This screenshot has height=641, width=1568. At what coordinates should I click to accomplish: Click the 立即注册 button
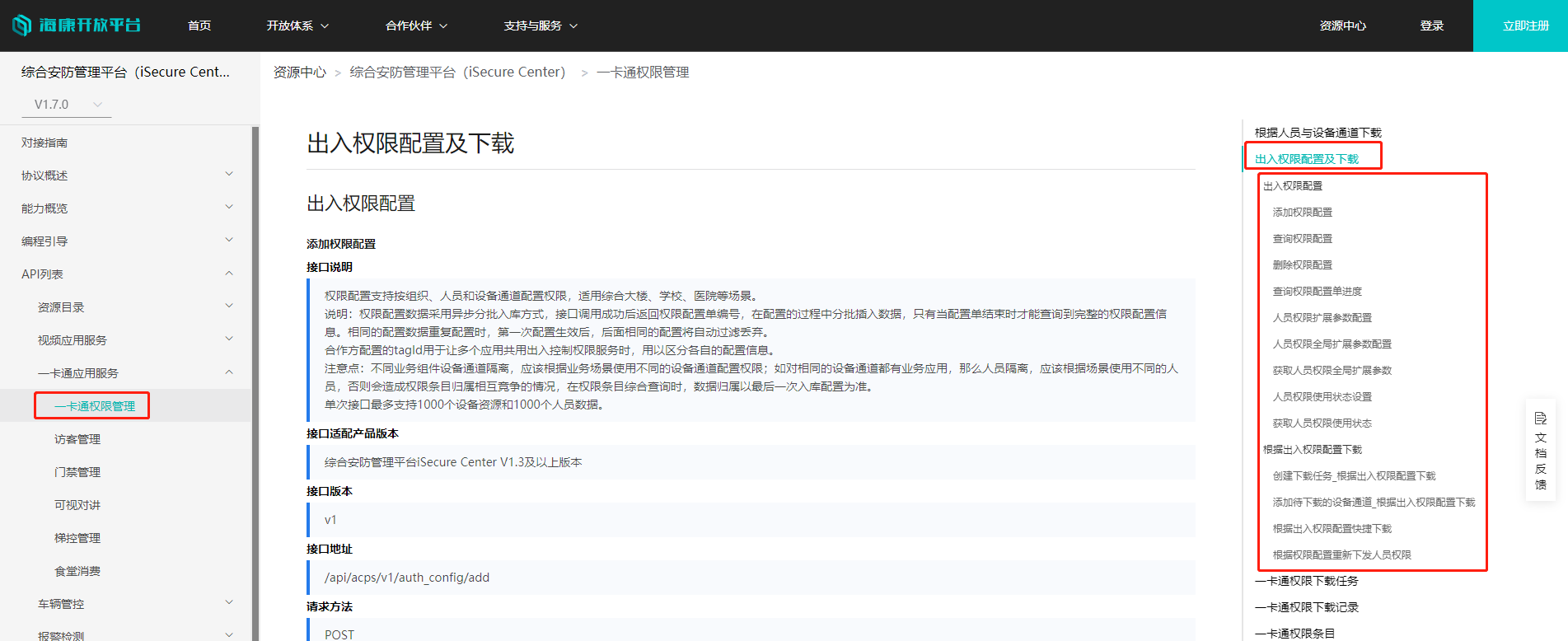1520,26
